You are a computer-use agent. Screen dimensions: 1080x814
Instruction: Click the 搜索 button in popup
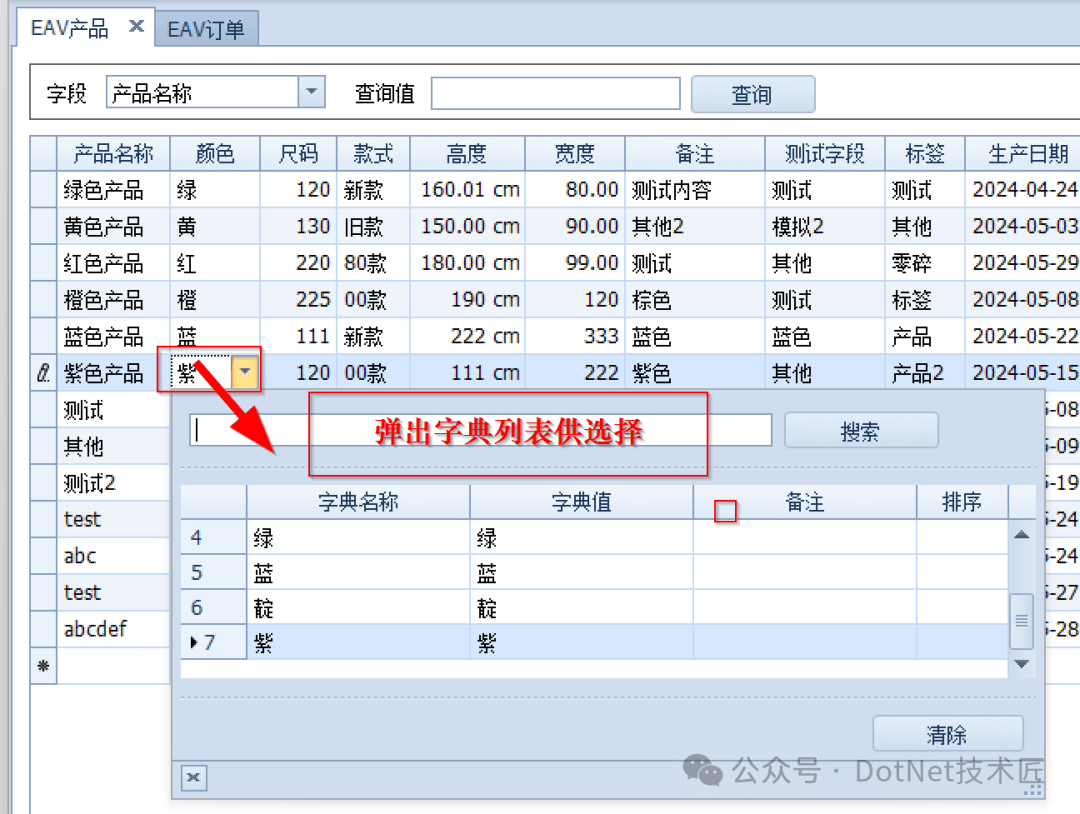(x=861, y=431)
